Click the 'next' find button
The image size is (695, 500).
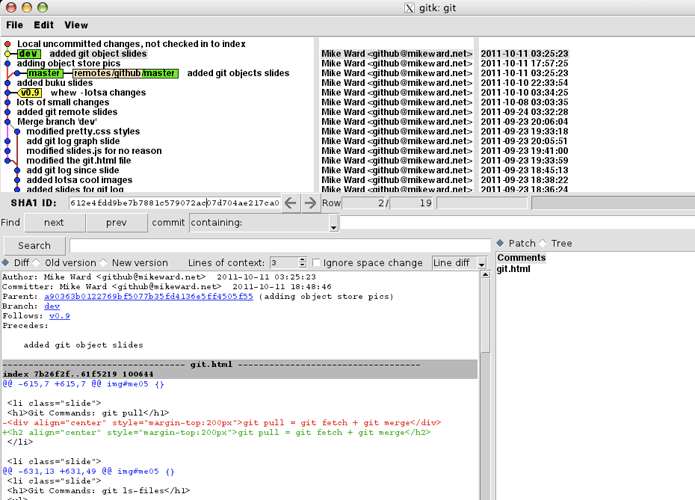click(x=54, y=223)
